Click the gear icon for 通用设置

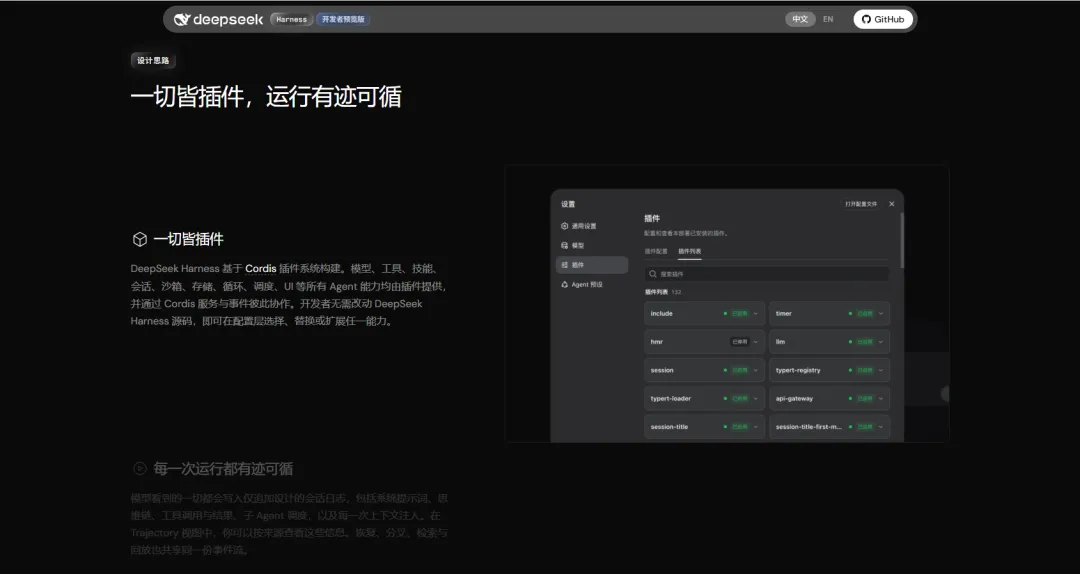coord(565,226)
